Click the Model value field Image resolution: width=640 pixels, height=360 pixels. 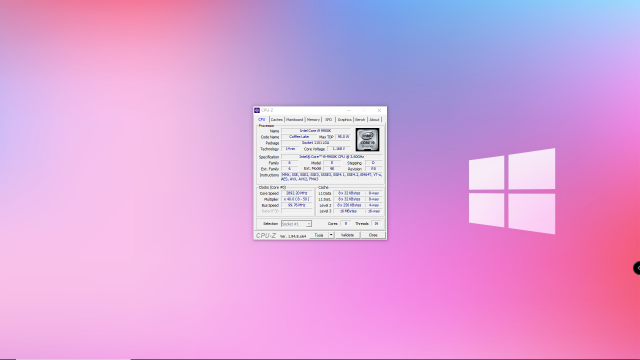[x=332, y=163]
